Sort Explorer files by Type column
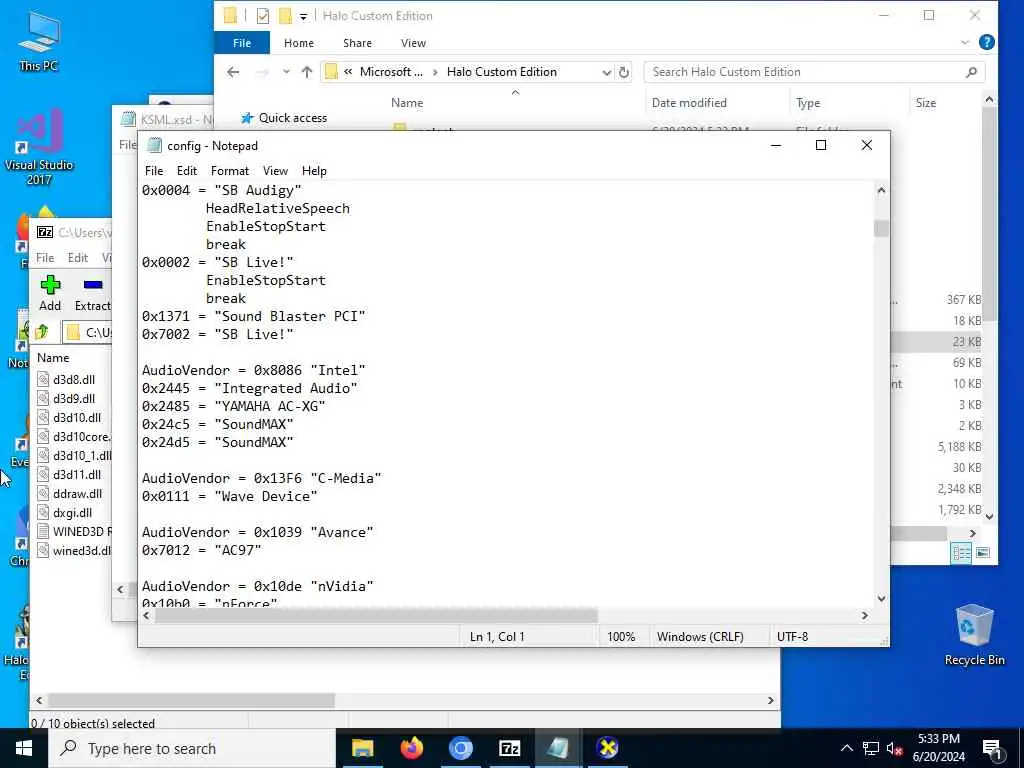The image size is (1024, 768). click(x=808, y=103)
